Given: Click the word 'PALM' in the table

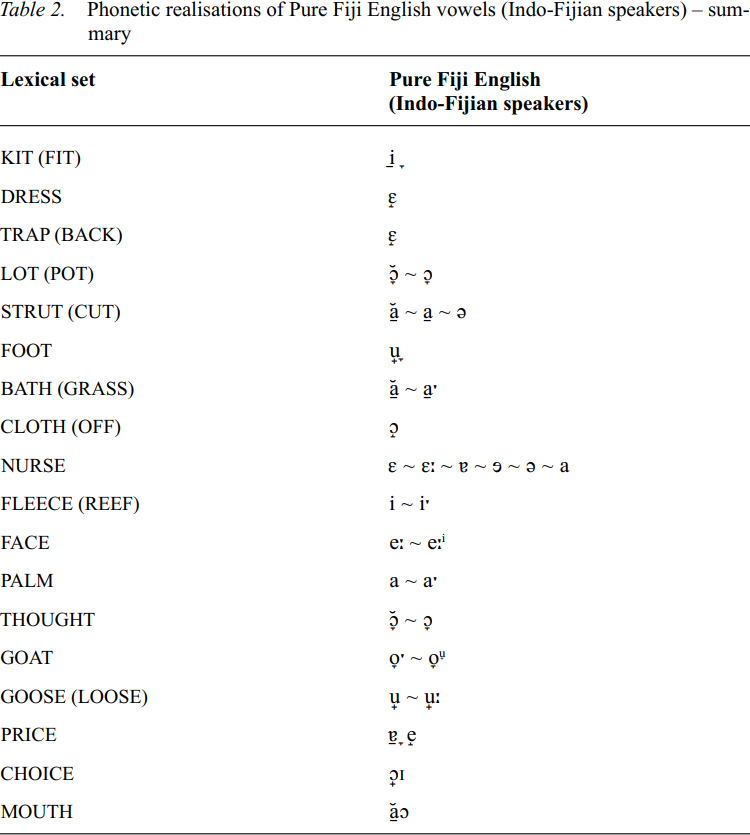Looking at the screenshot, I should pos(27,581).
